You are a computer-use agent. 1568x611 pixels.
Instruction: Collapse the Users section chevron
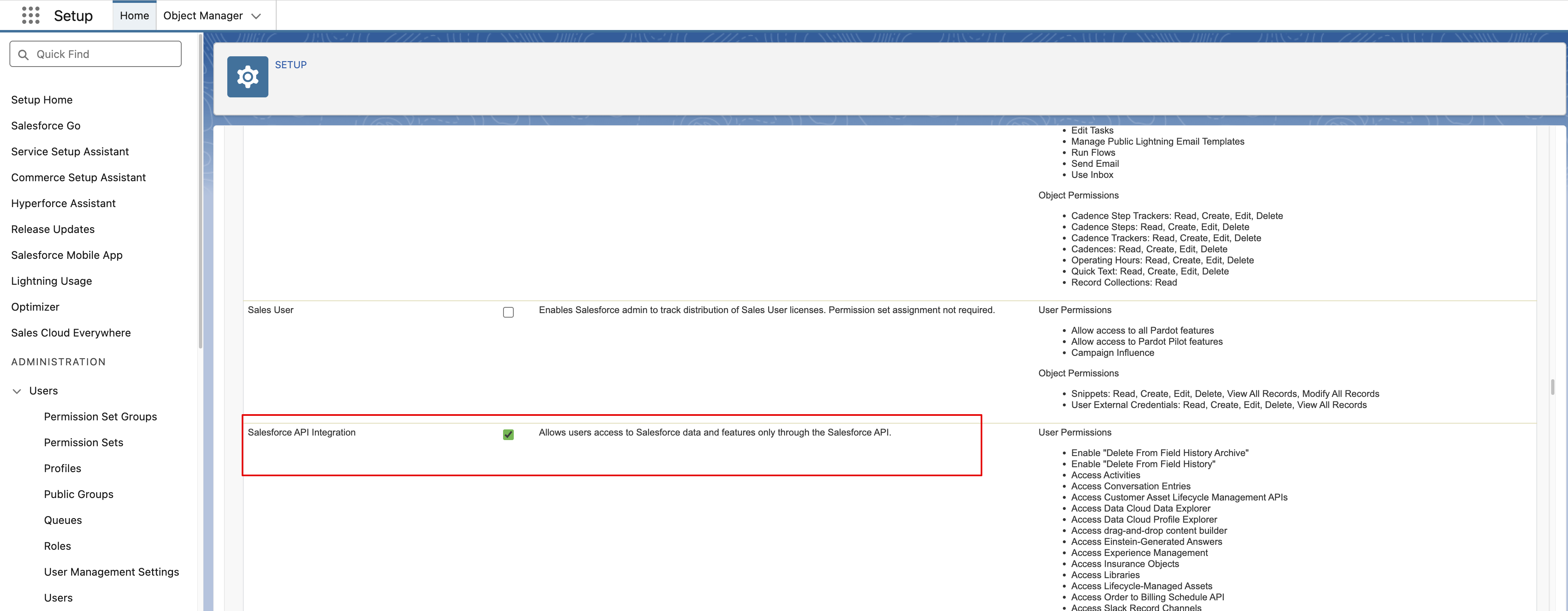point(17,391)
